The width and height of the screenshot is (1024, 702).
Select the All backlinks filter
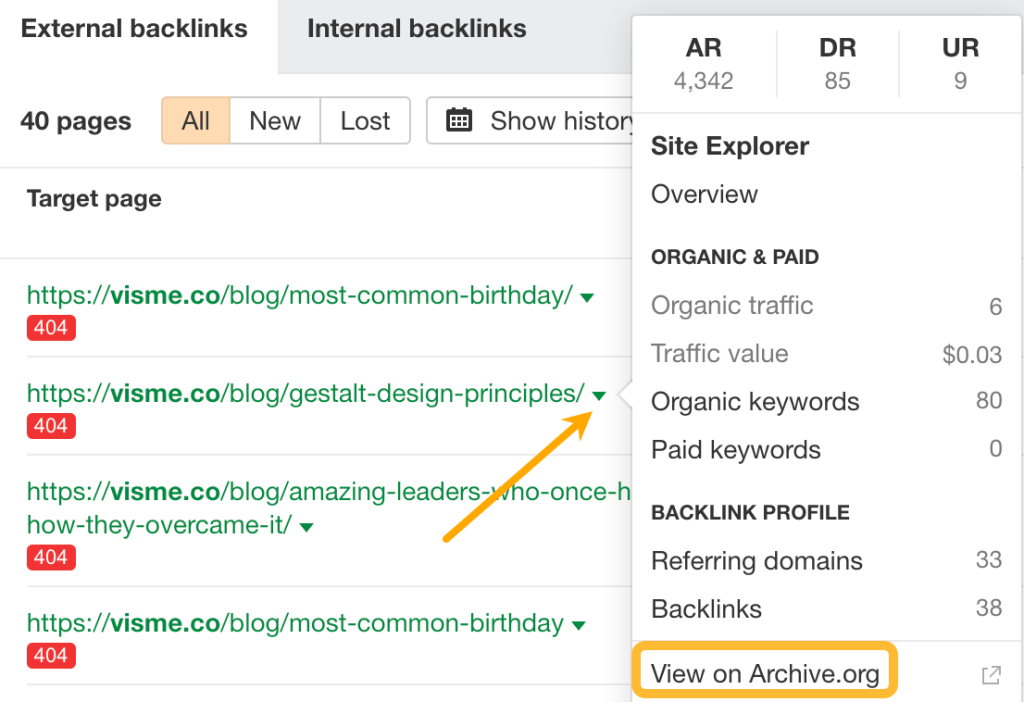pyautogui.click(x=195, y=120)
